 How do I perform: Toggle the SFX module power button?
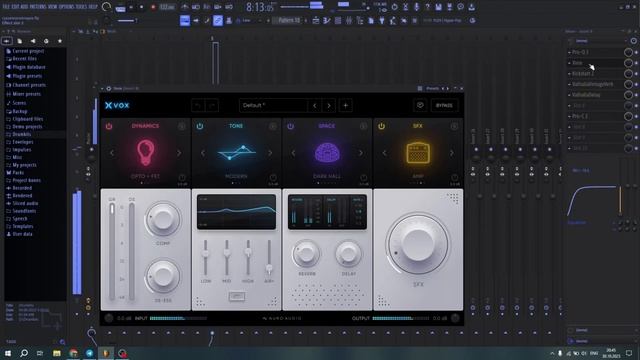[x=381, y=126]
